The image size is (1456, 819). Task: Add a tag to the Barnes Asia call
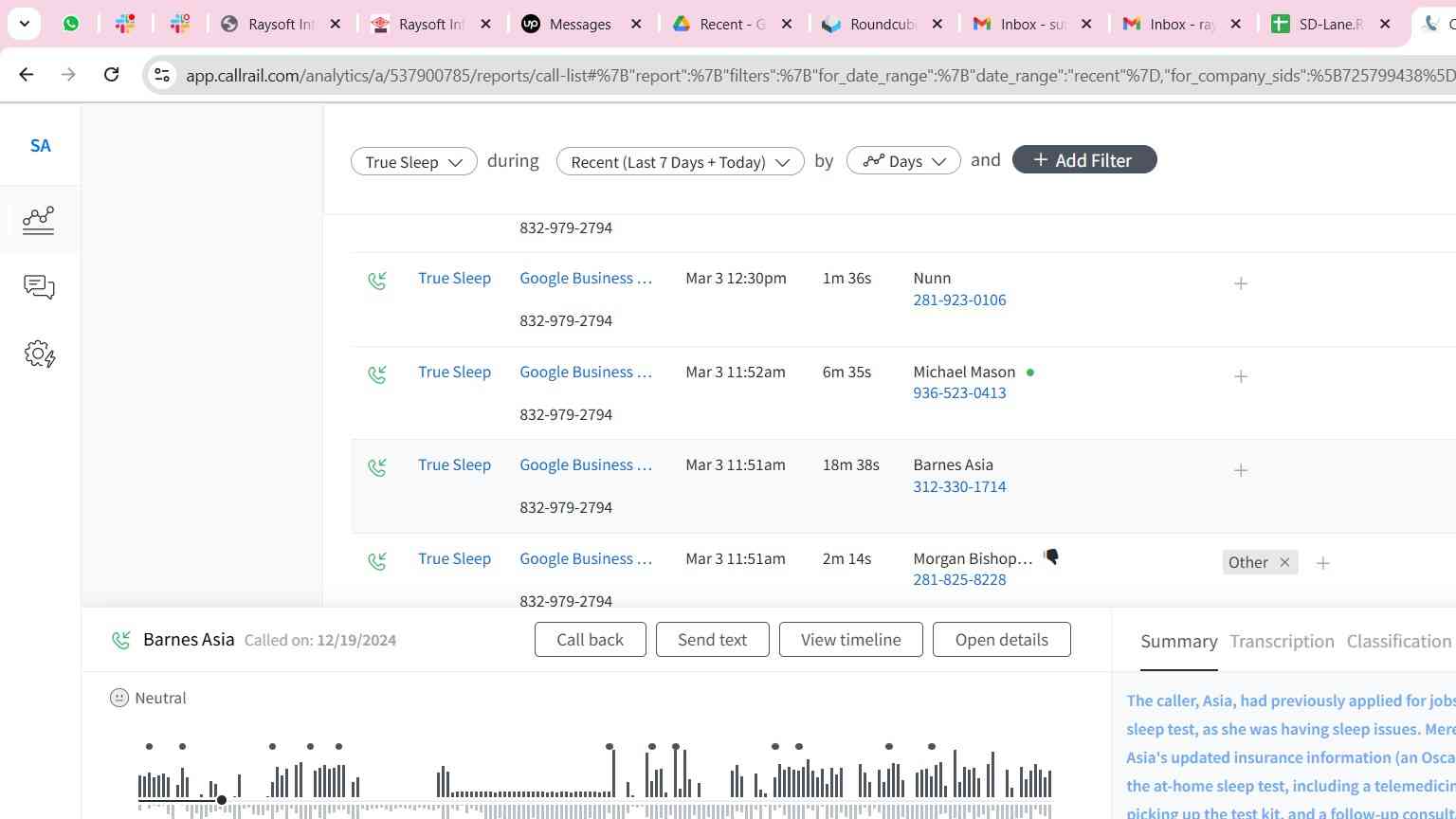1241,470
